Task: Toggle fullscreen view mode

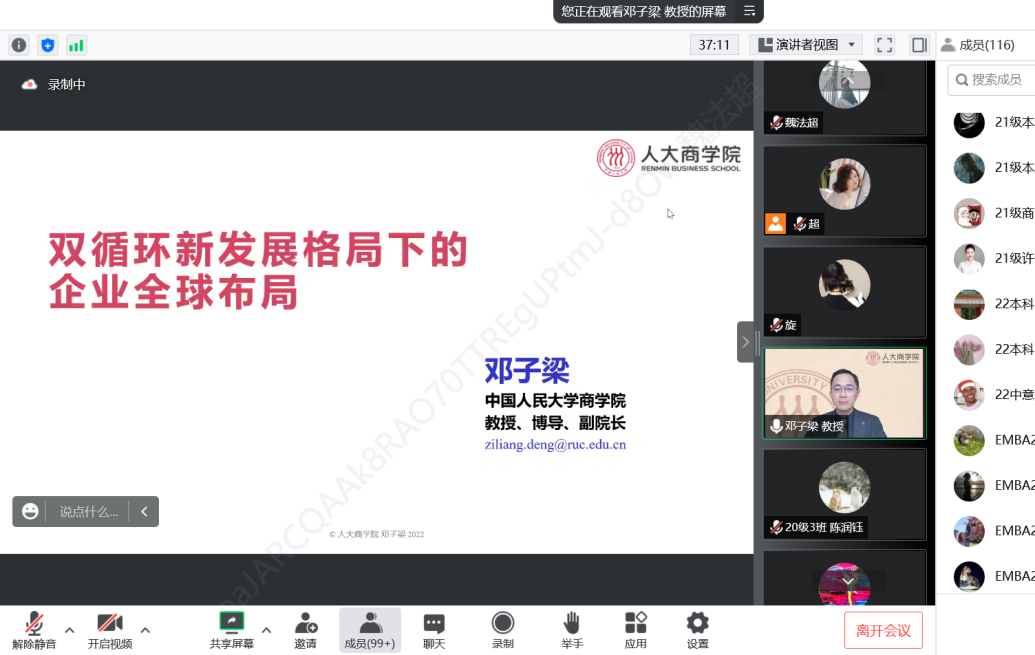Action: tap(883, 44)
